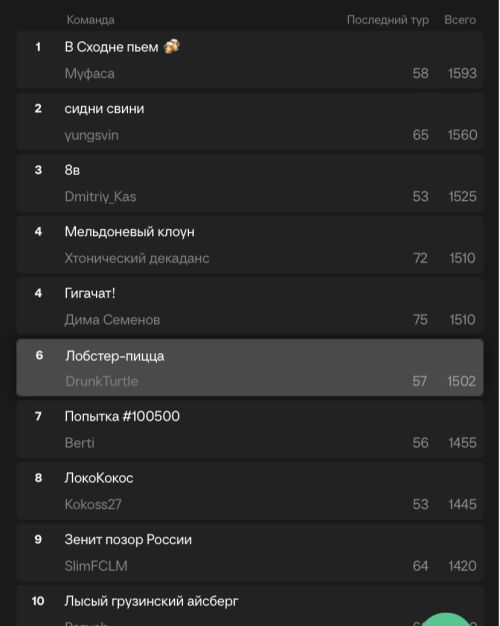
Task: Sort by Последний тур column header
Action: 388,20
